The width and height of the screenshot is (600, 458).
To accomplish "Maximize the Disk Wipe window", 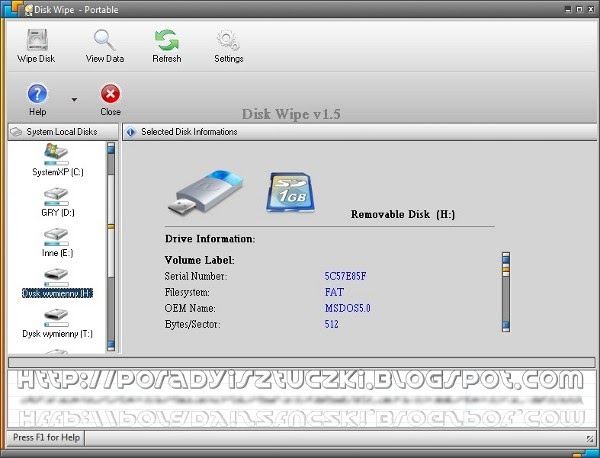I will point(579,10).
